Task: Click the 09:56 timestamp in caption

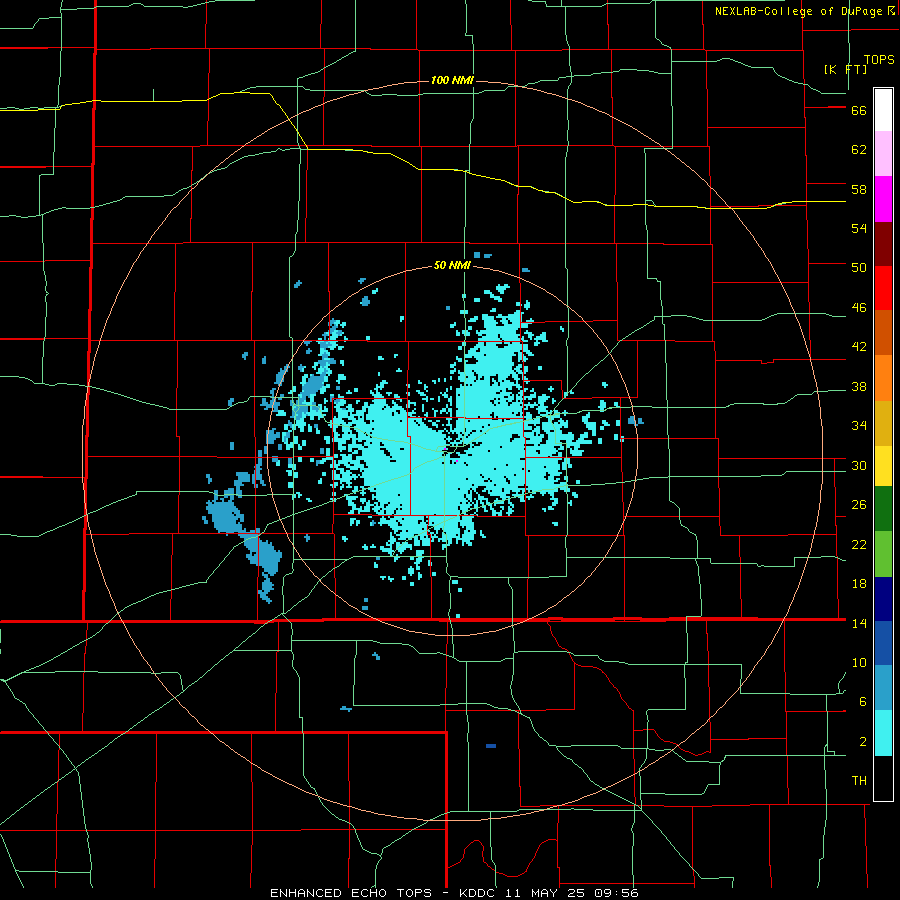Action: 619,893
